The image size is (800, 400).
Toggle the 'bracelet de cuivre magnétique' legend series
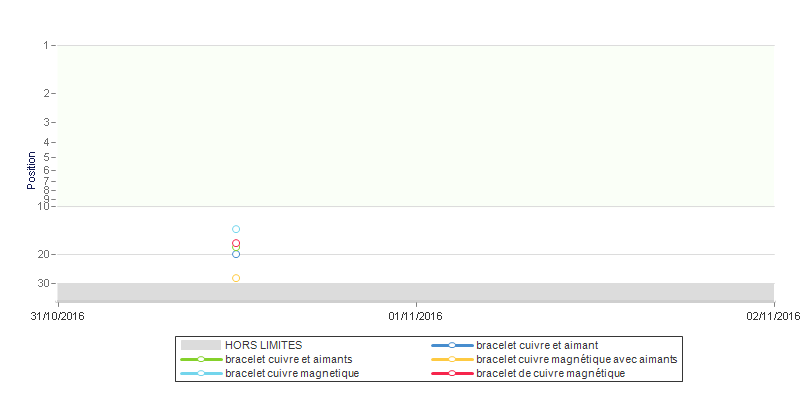click(x=528, y=373)
